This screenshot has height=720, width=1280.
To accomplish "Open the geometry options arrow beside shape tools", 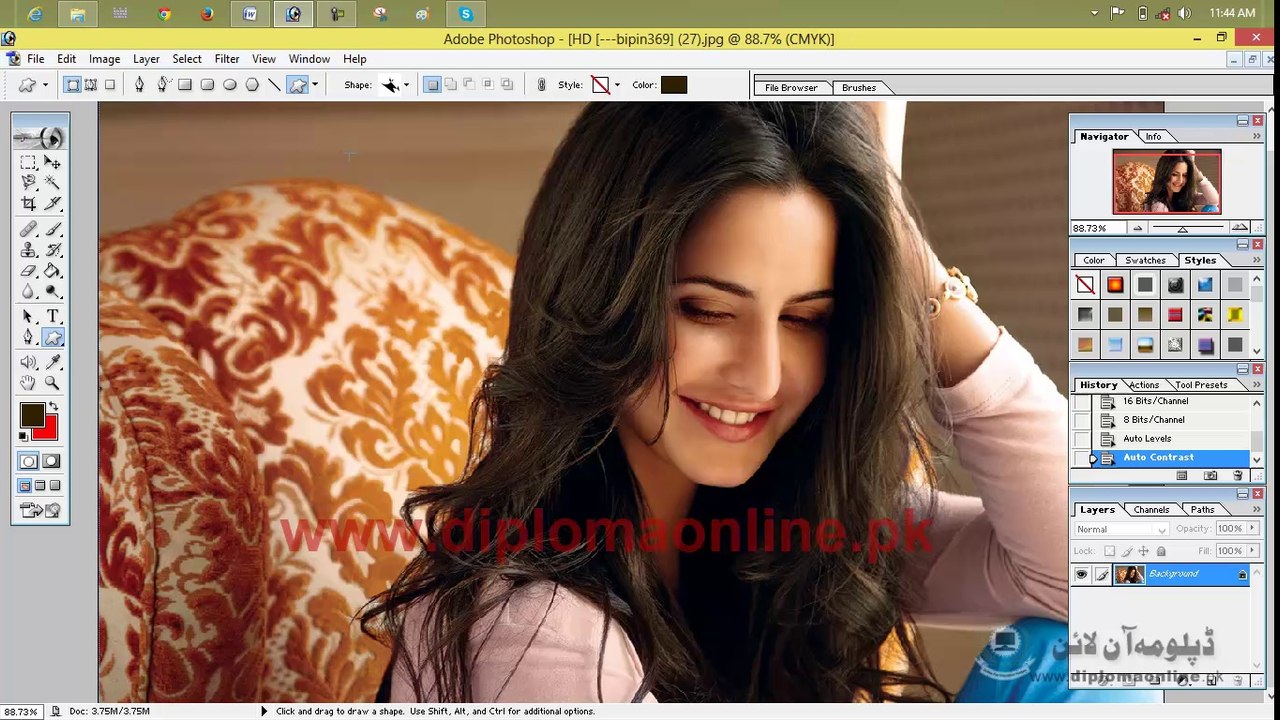I will [315, 85].
